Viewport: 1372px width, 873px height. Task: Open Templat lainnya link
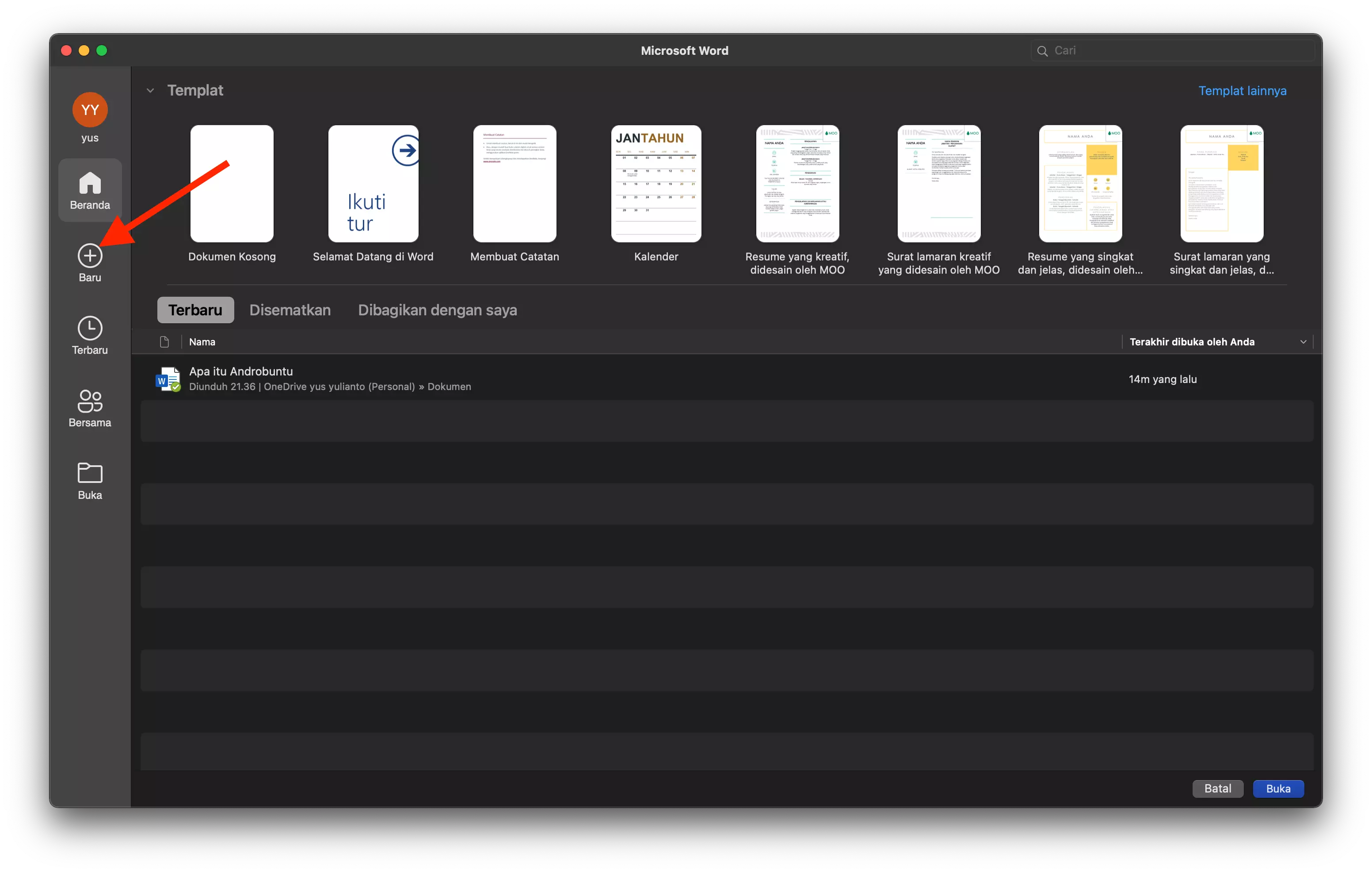1242,90
